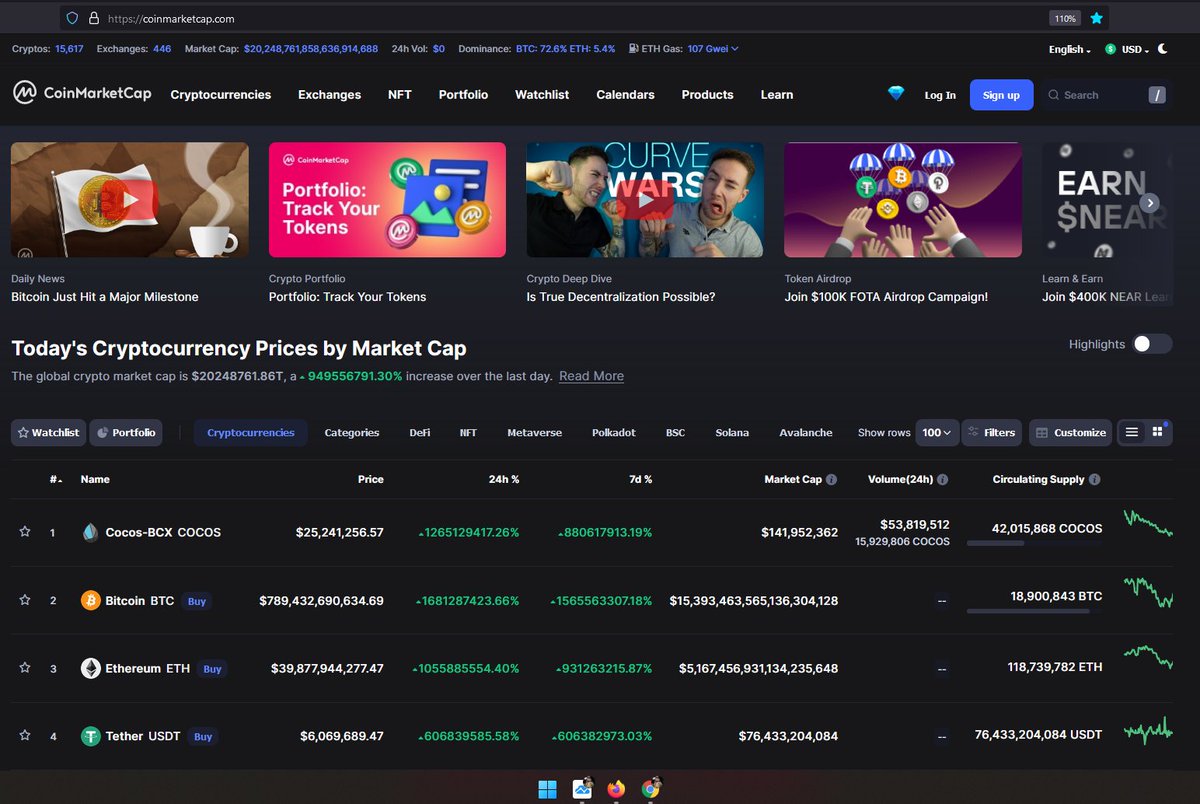Click the Ethereum coin icon
This screenshot has height=804, width=1200.
click(x=90, y=668)
